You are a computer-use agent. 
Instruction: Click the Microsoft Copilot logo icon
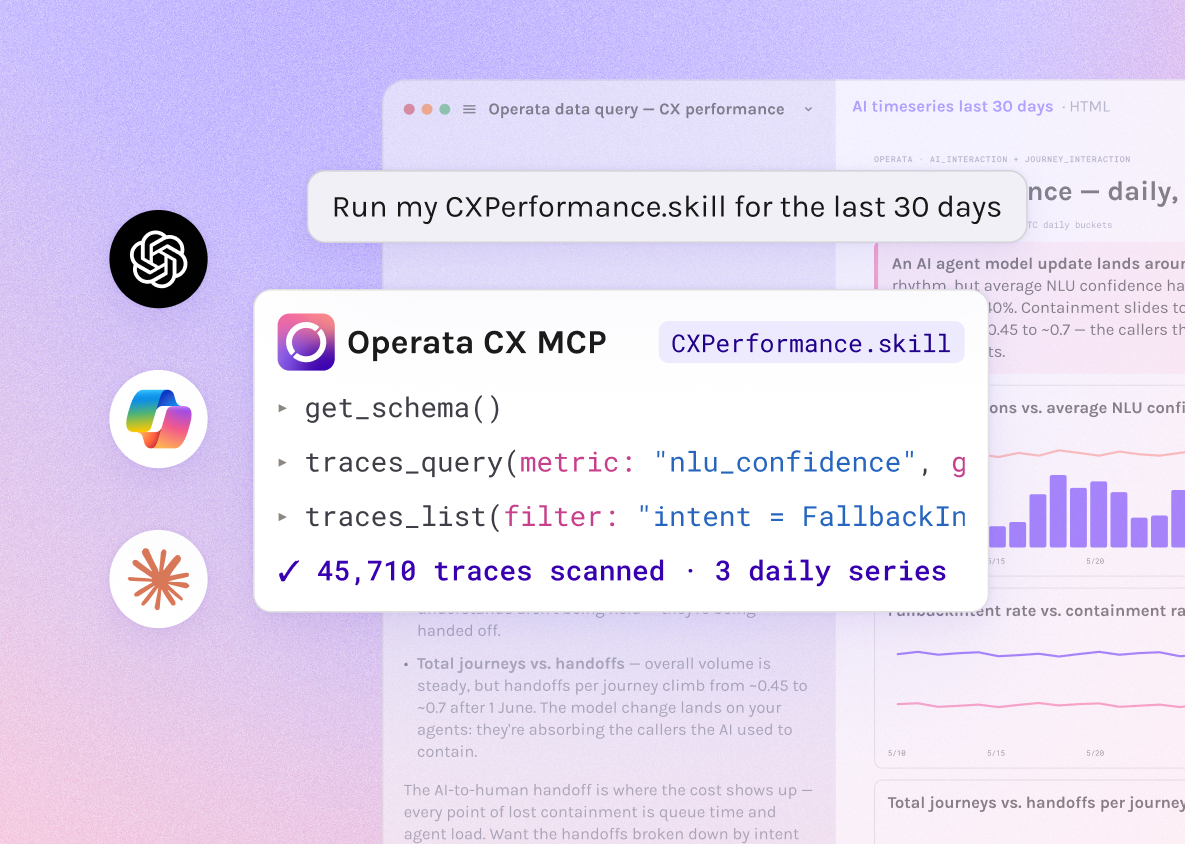[159, 419]
